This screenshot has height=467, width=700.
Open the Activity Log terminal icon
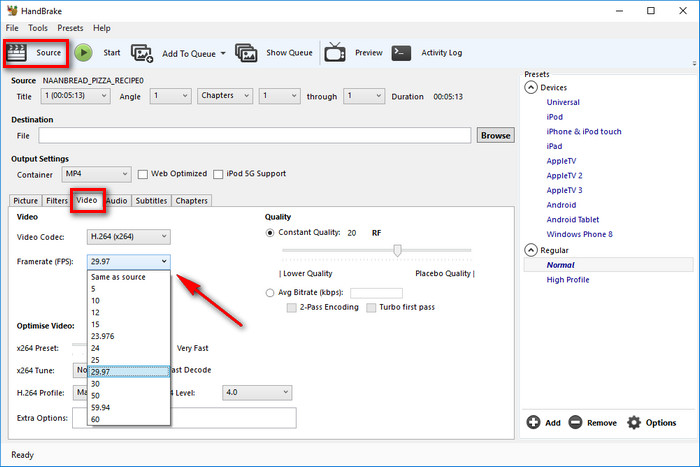coord(401,53)
